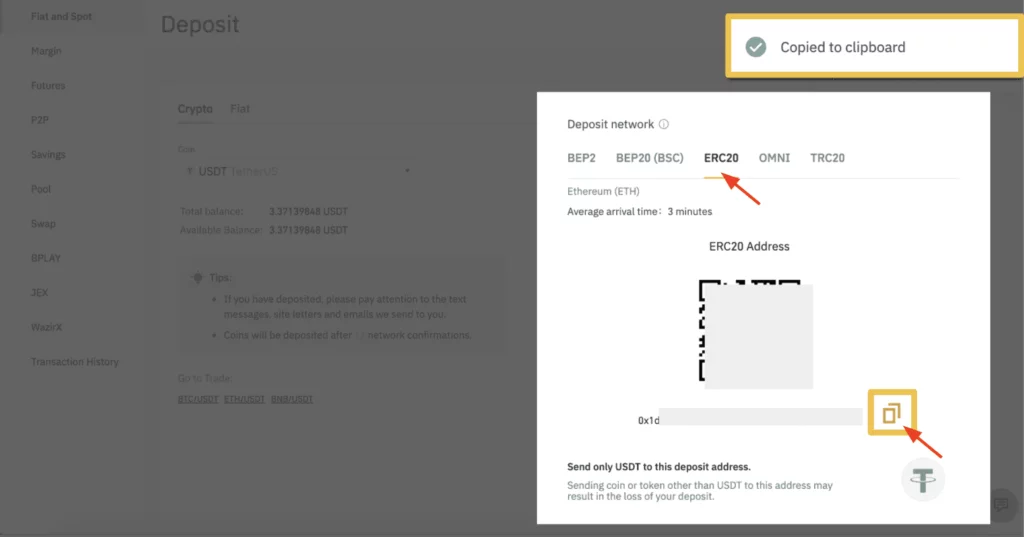Open Swap in the sidebar

[43, 224]
